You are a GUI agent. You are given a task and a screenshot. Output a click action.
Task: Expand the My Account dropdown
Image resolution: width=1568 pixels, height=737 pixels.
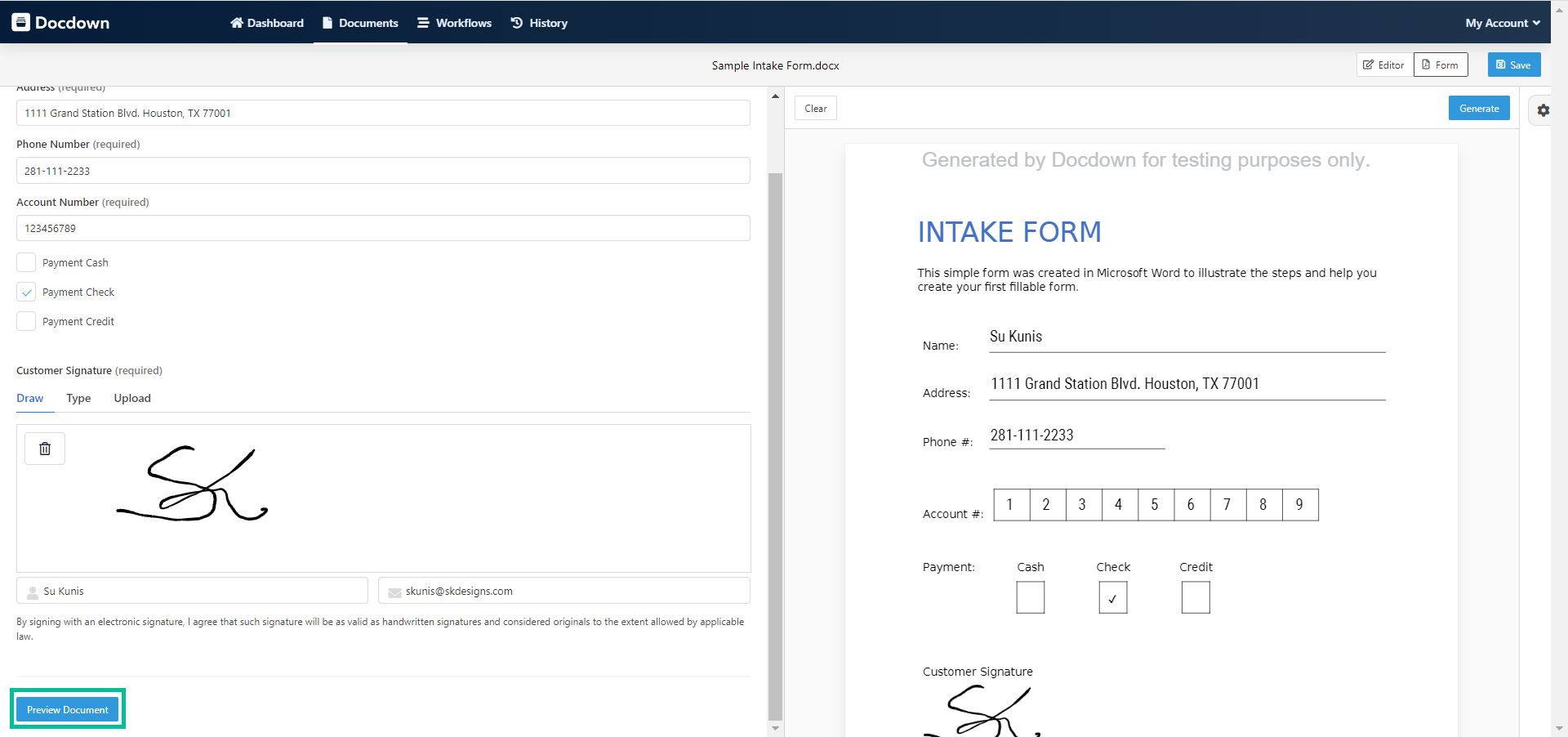(1502, 23)
